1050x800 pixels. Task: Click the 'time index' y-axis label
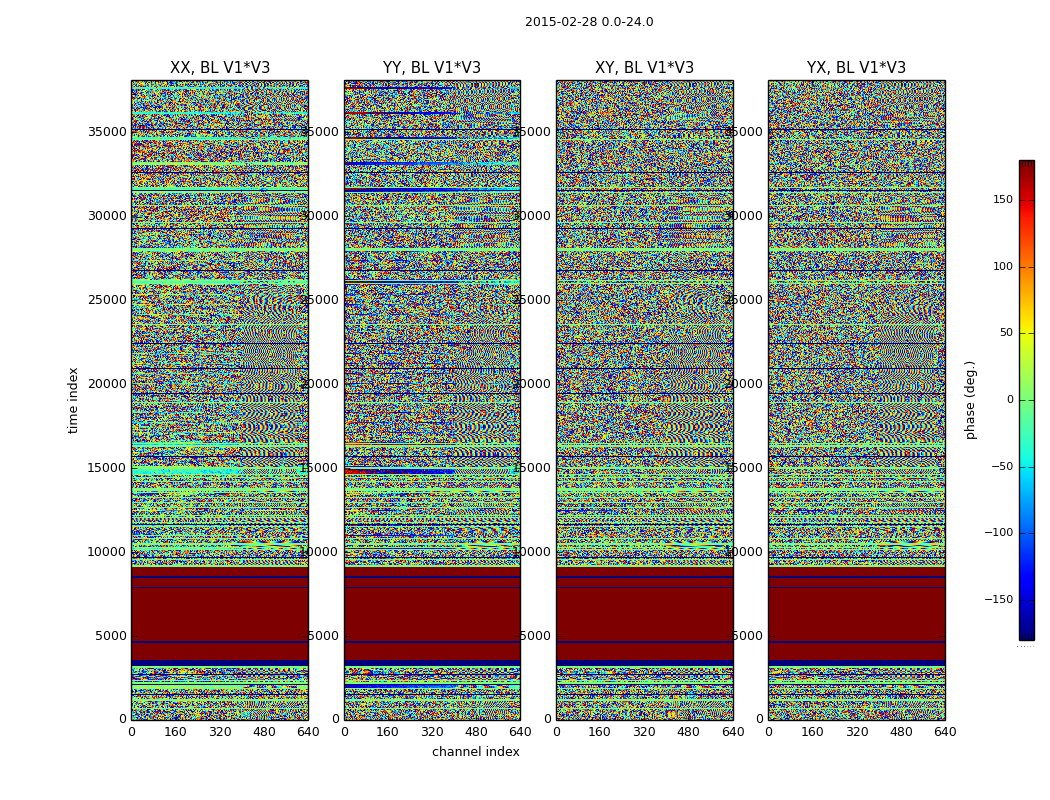(73, 400)
